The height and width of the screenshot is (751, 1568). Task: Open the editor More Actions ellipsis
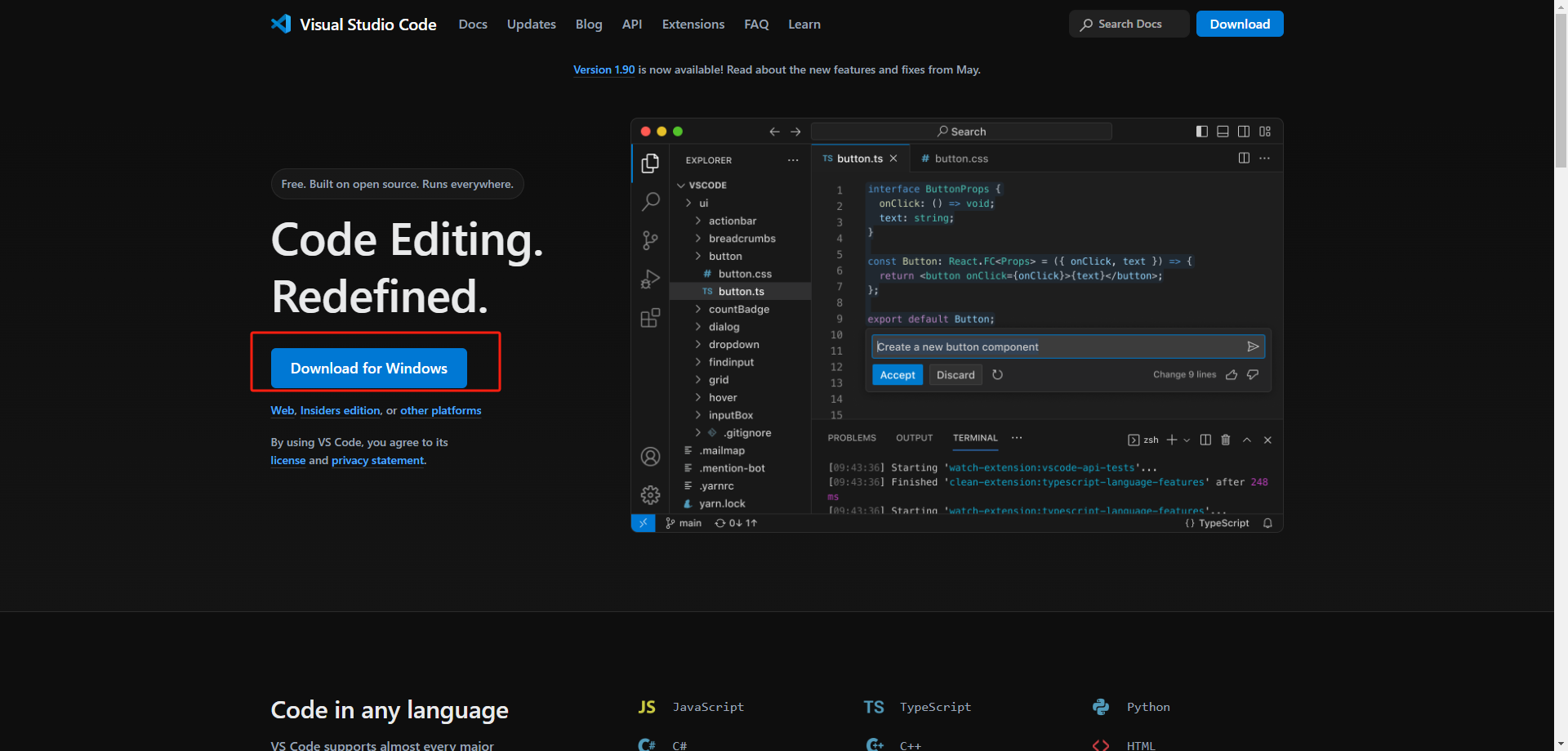coord(1265,158)
